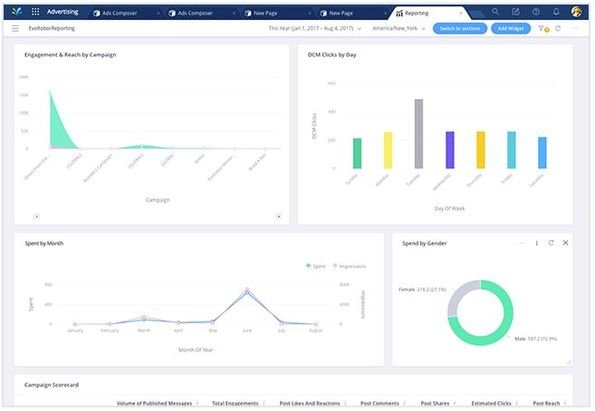Switch to the first Ads Composer tab

(x=126, y=13)
